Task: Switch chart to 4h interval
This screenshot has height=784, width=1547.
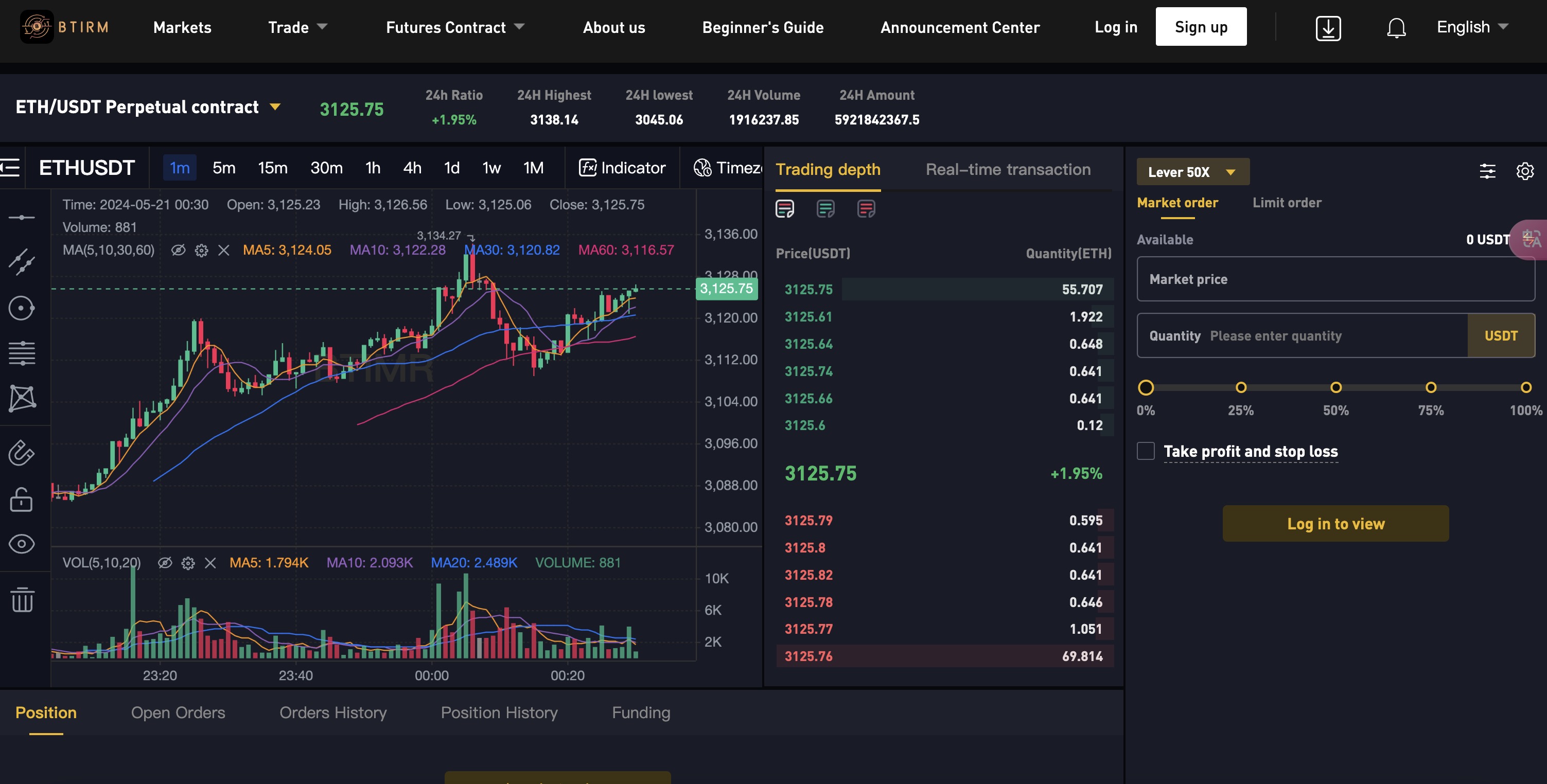Action: [412, 168]
